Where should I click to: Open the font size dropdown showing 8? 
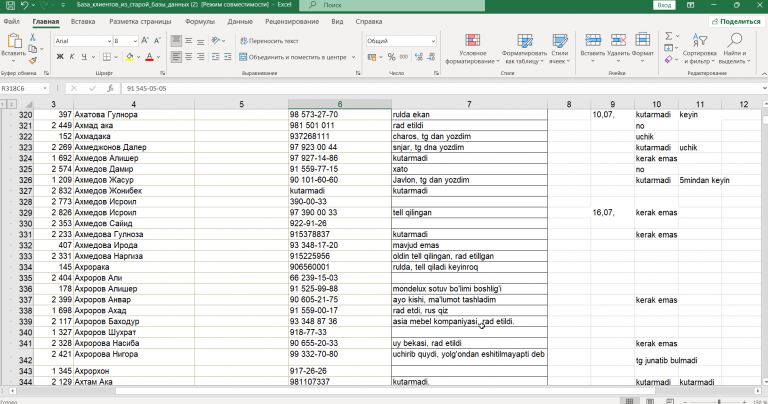[x=135, y=41]
